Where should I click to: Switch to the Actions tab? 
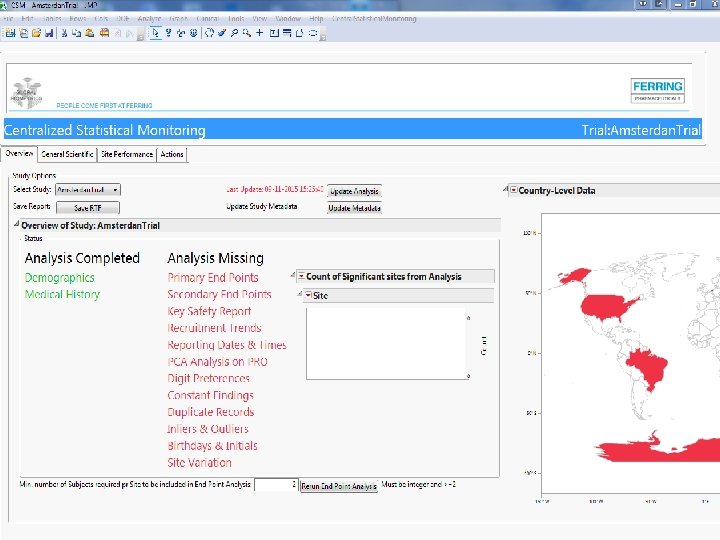172,154
